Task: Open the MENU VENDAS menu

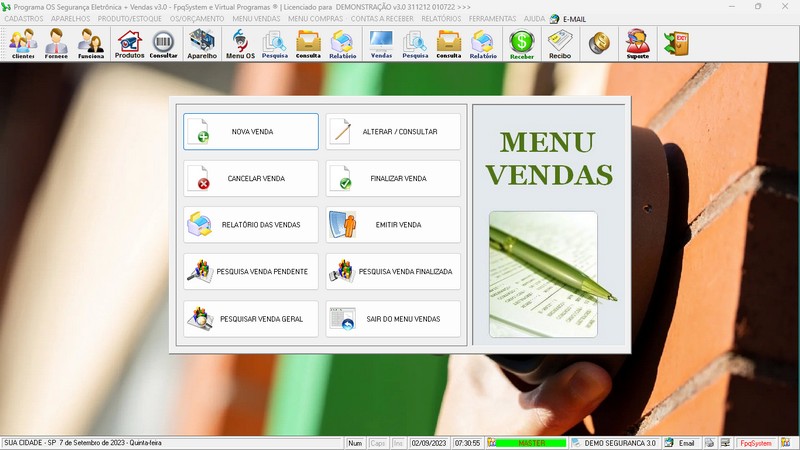Action: 256,19
